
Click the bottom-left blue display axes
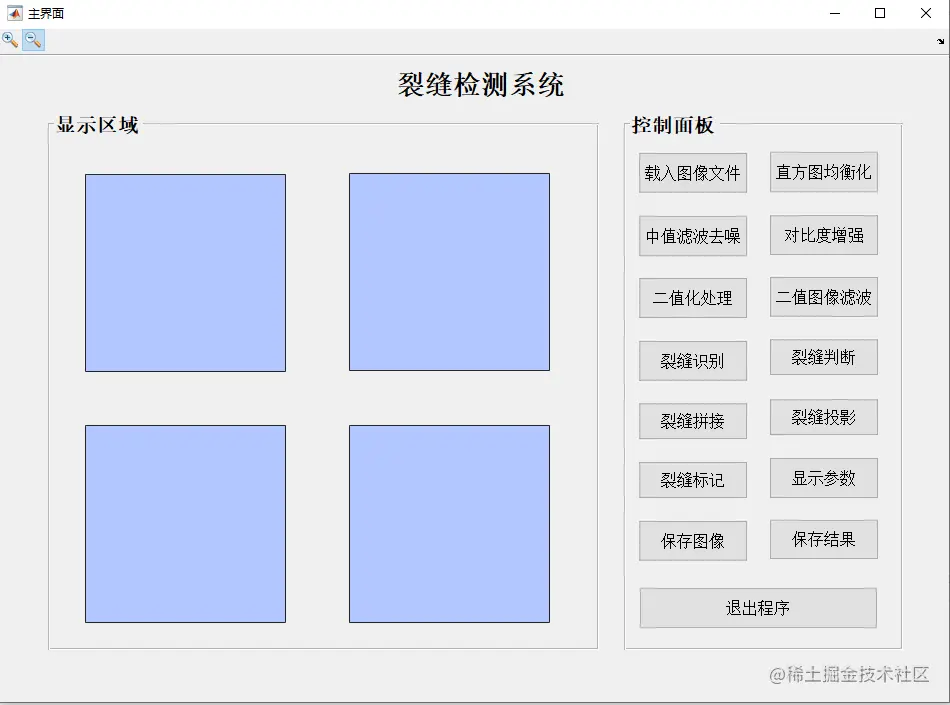click(185, 524)
